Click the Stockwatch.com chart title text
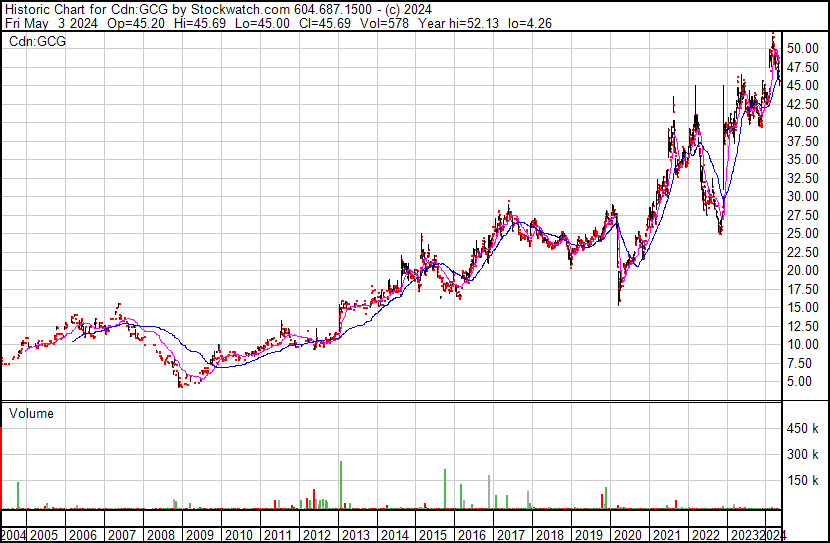The height and width of the screenshot is (543, 830). pyautogui.click(x=240, y=10)
